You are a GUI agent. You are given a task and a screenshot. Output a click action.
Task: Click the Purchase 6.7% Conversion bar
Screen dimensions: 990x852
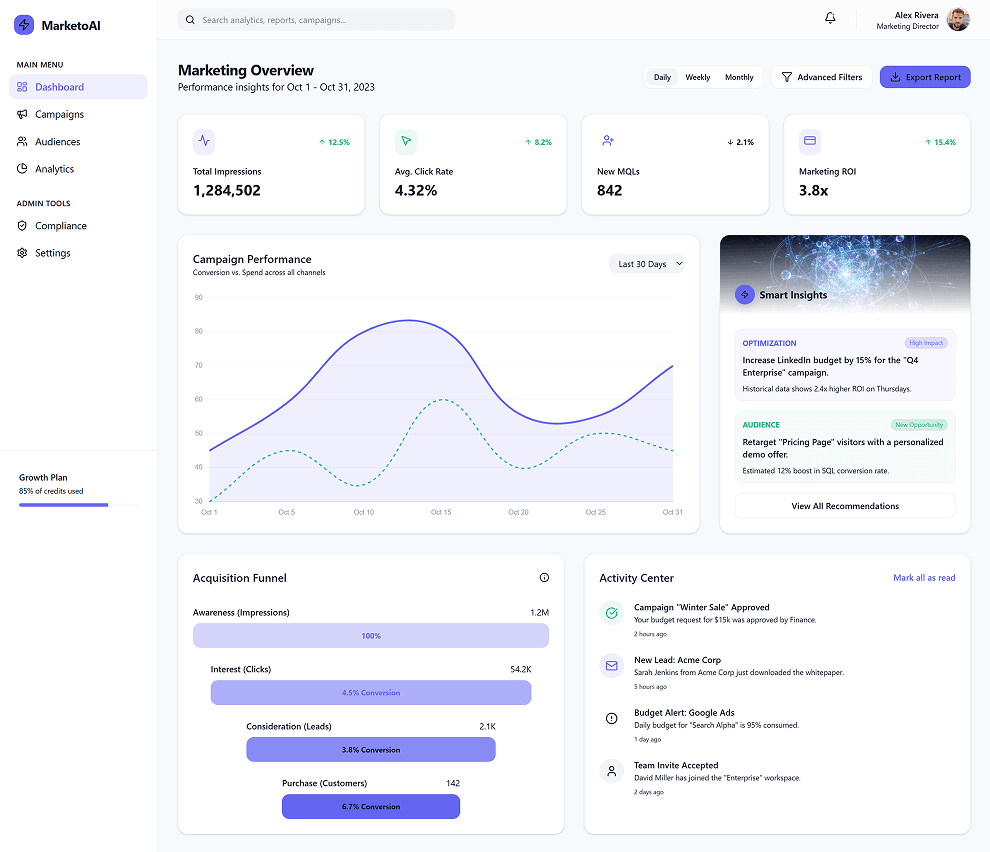[x=371, y=807]
